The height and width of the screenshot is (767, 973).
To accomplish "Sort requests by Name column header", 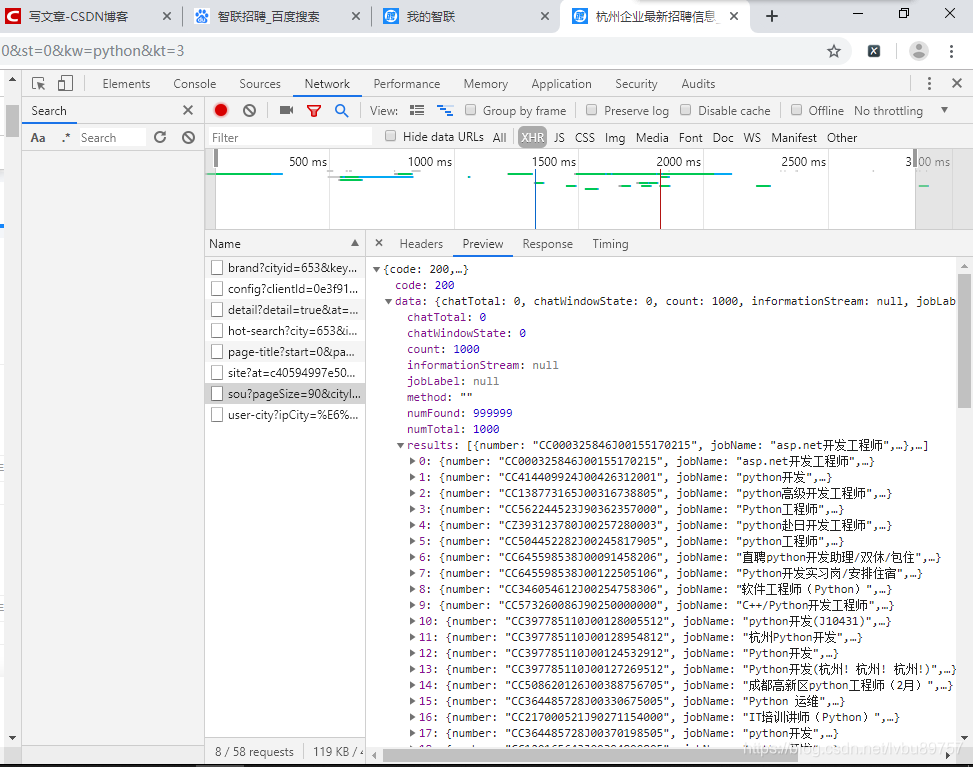I will click(285, 244).
